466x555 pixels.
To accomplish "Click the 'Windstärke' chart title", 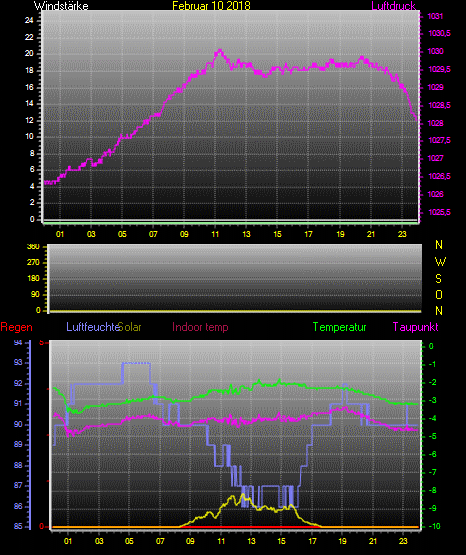I will [61, 5].
